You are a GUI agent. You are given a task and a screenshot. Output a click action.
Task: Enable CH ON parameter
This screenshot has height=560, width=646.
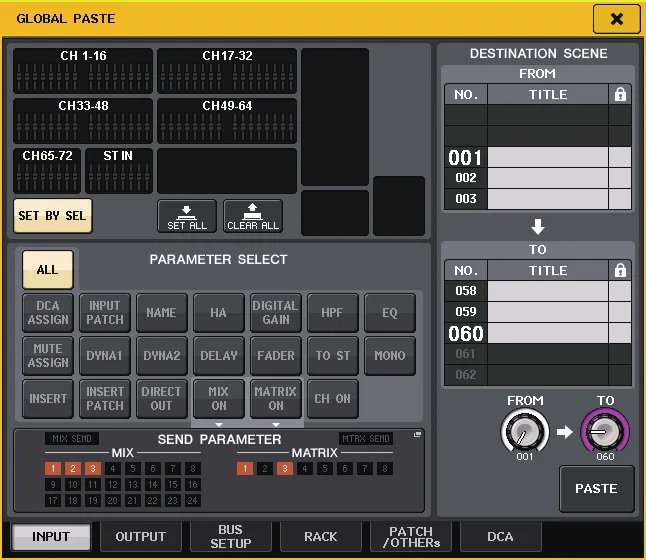[x=332, y=399]
